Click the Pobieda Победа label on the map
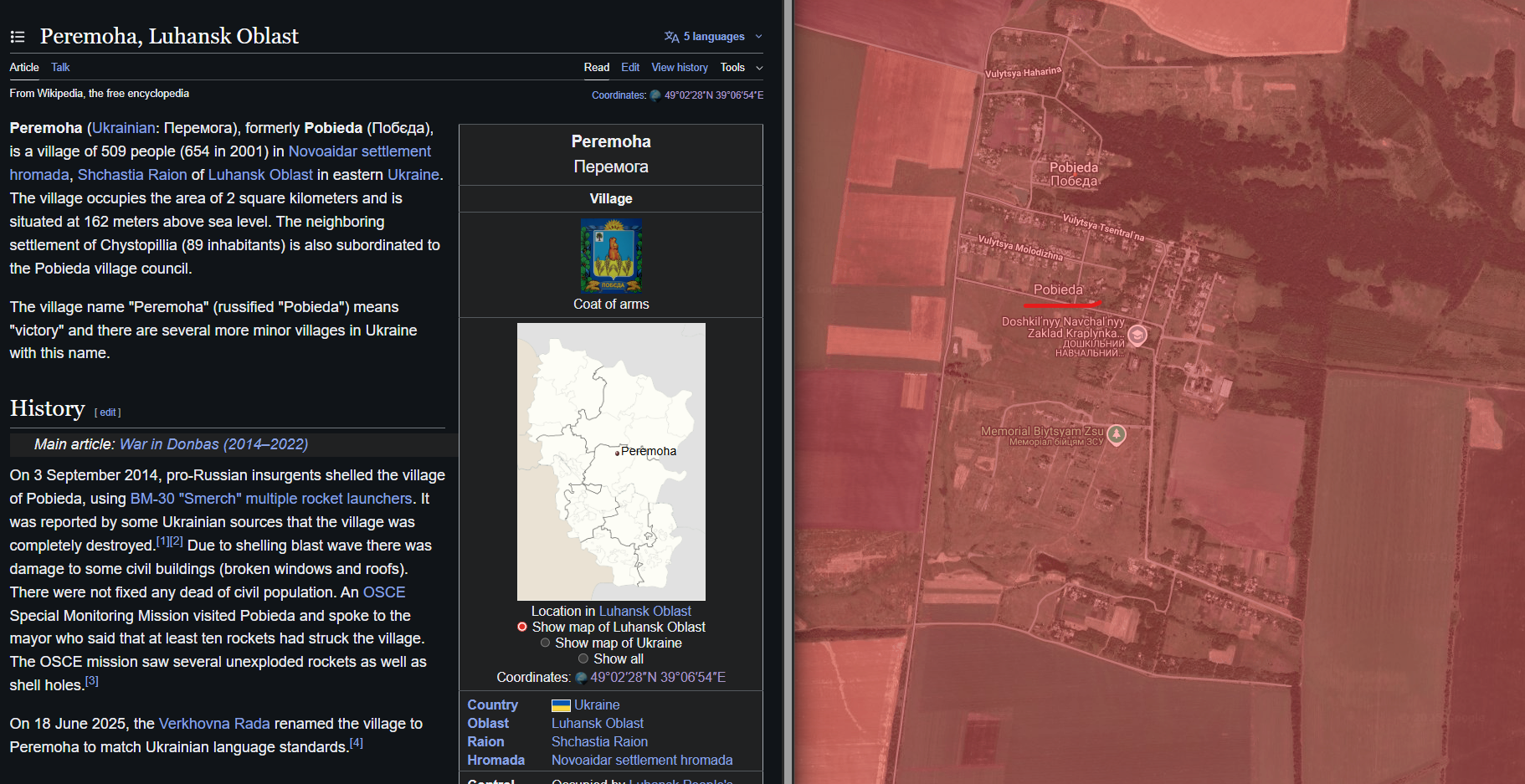The image size is (1525, 784). (x=1074, y=174)
